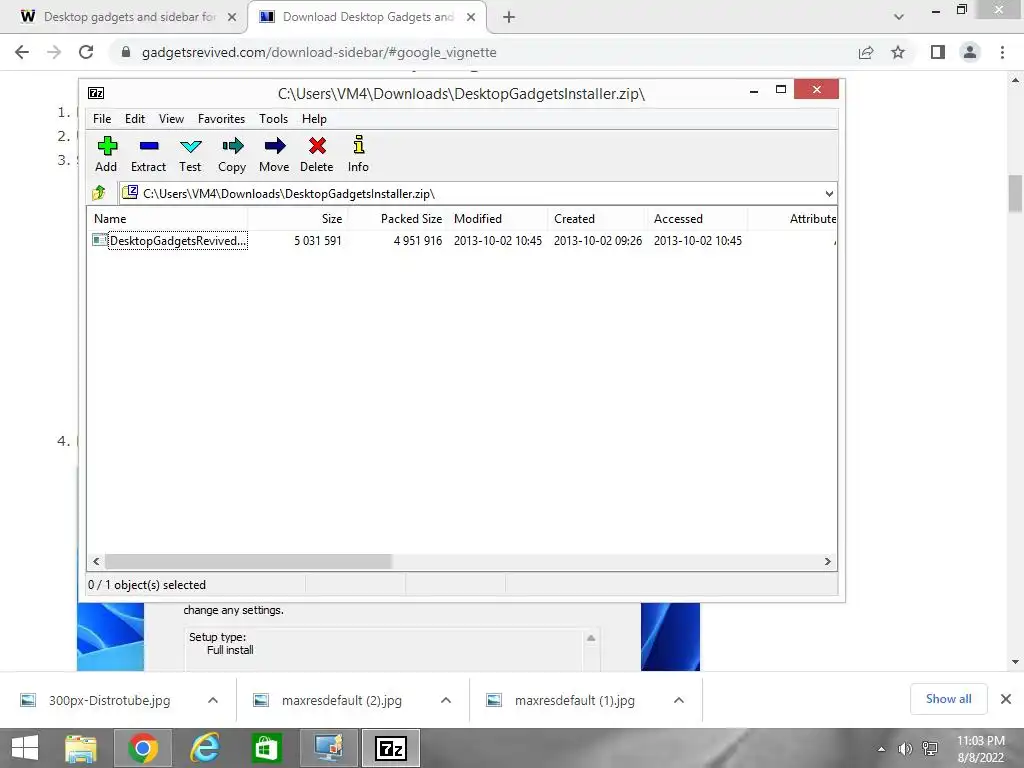Close the 'Desktop gadgets and sidebar' tab
Screen dimensions: 1024x768
tap(232, 18)
